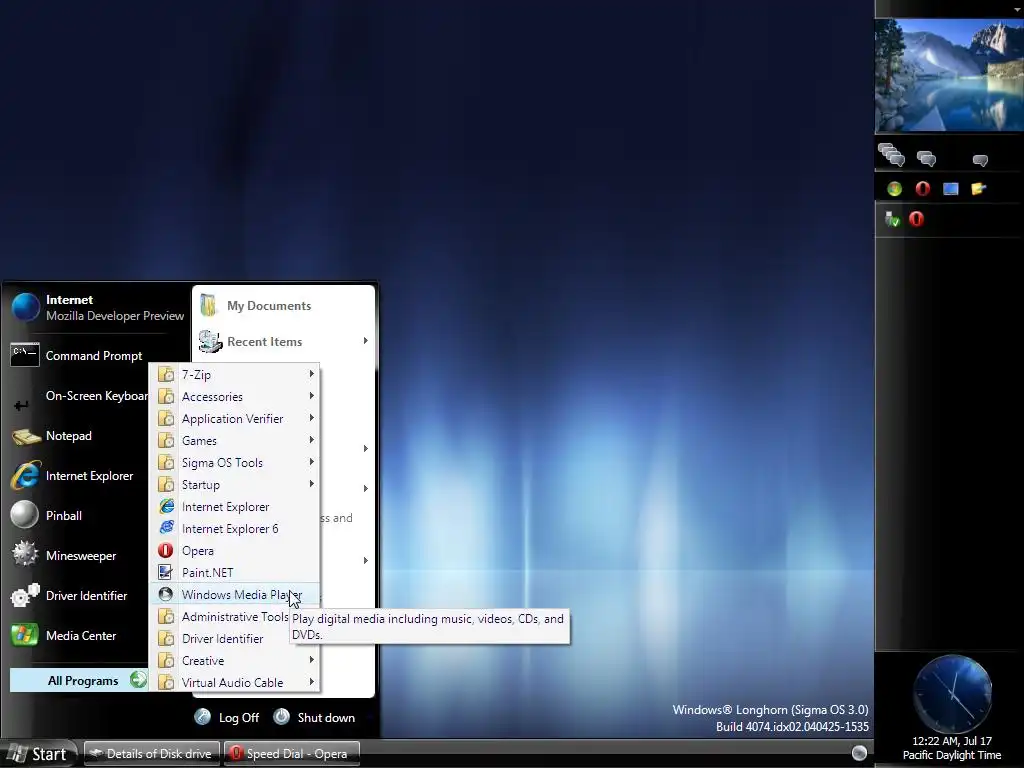
Task: Launch Command Prompt from pinned list
Action: (77, 356)
